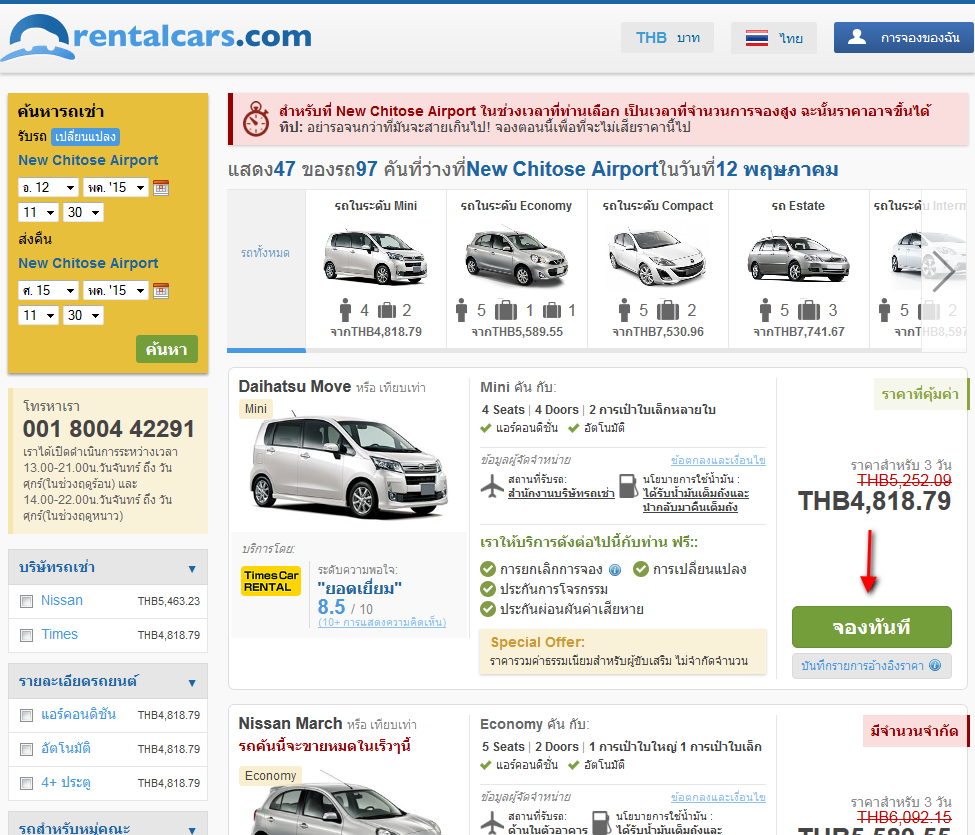This screenshot has width=975, height=835.
Task: Select the all cars tab
Action: pos(266,270)
